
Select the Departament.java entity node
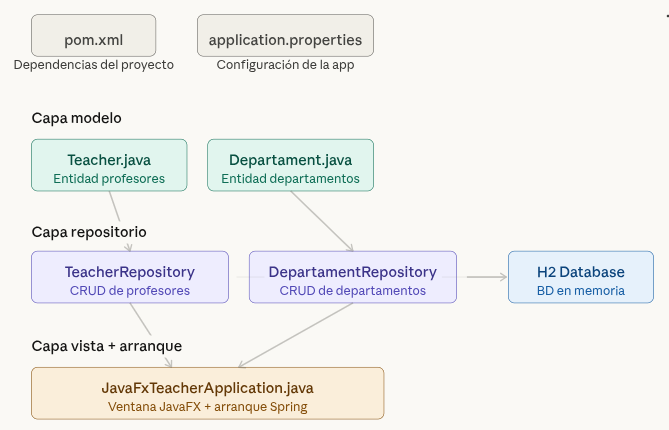(x=290, y=165)
